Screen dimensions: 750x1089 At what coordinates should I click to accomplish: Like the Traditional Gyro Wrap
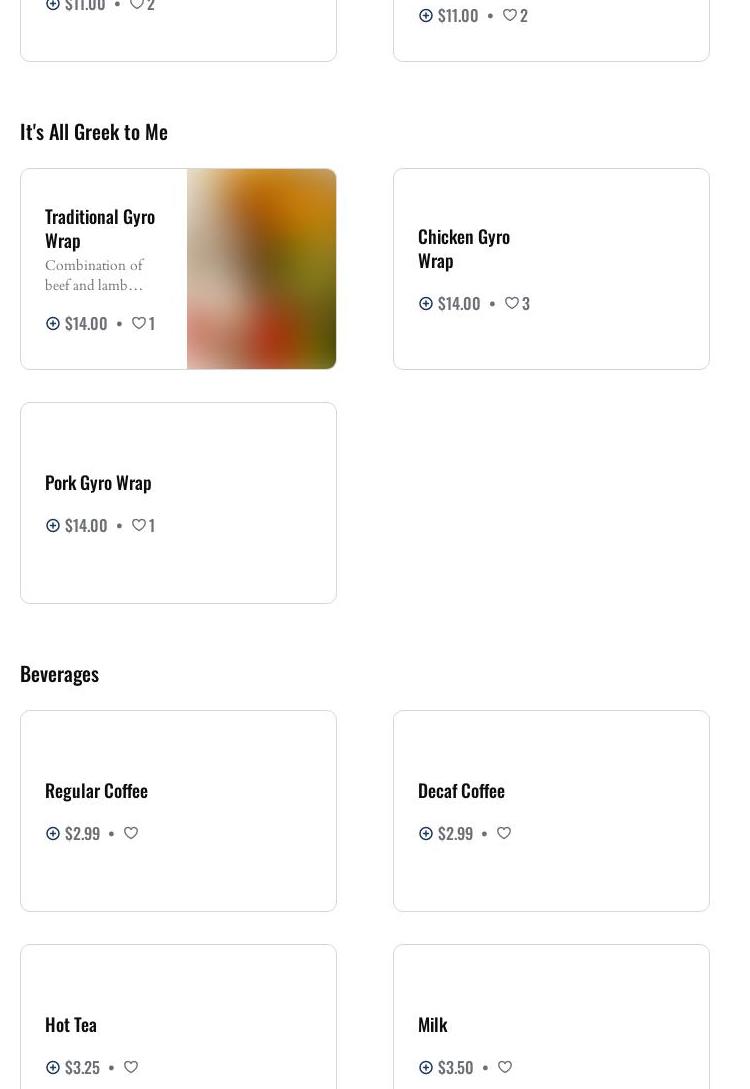[139, 323]
